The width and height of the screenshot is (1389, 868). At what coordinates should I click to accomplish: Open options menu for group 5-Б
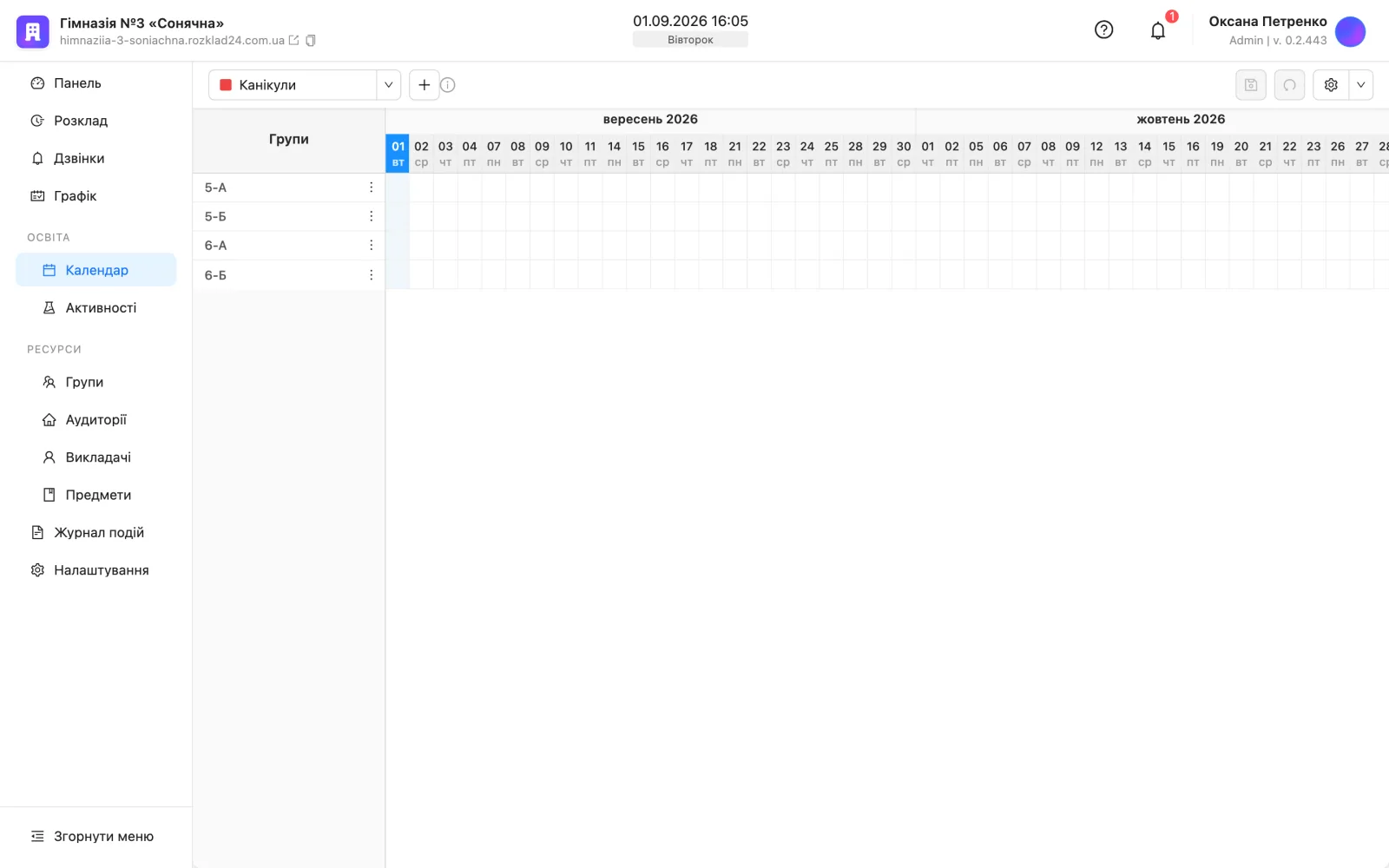371,216
